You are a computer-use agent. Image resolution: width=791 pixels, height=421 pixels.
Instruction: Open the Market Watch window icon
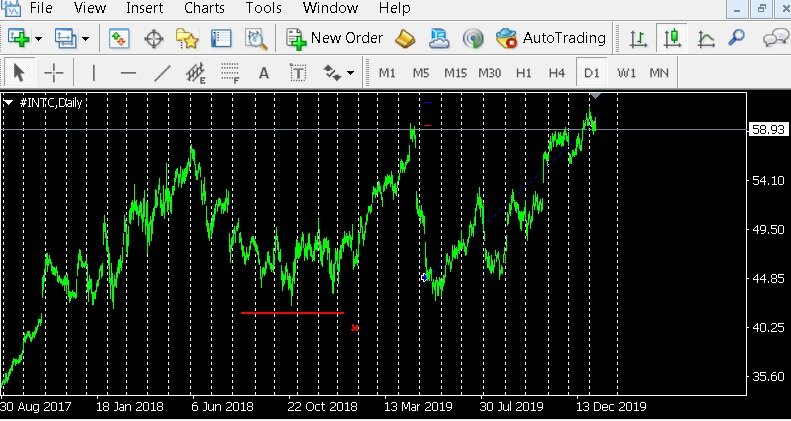[x=119, y=38]
